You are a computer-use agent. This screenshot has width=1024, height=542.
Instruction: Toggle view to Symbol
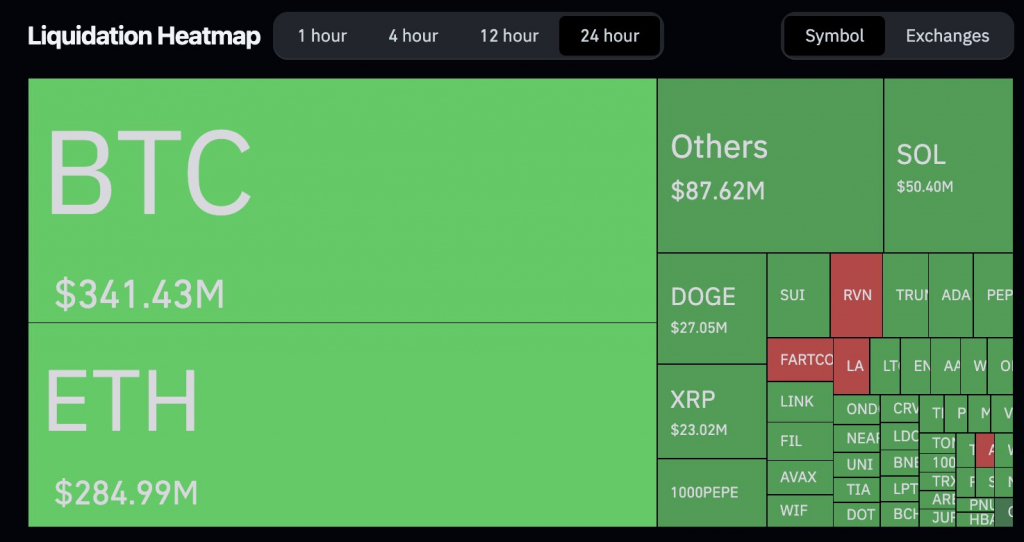click(x=834, y=36)
